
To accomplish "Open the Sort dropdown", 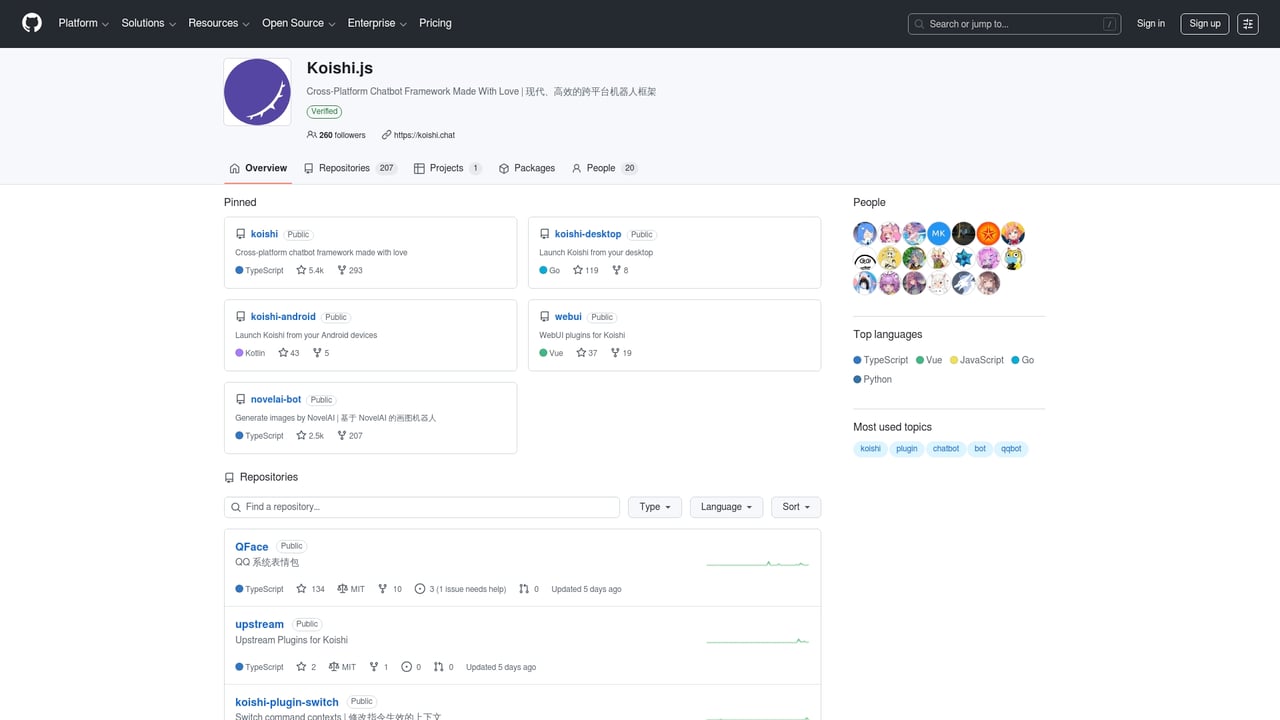I will 795,507.
